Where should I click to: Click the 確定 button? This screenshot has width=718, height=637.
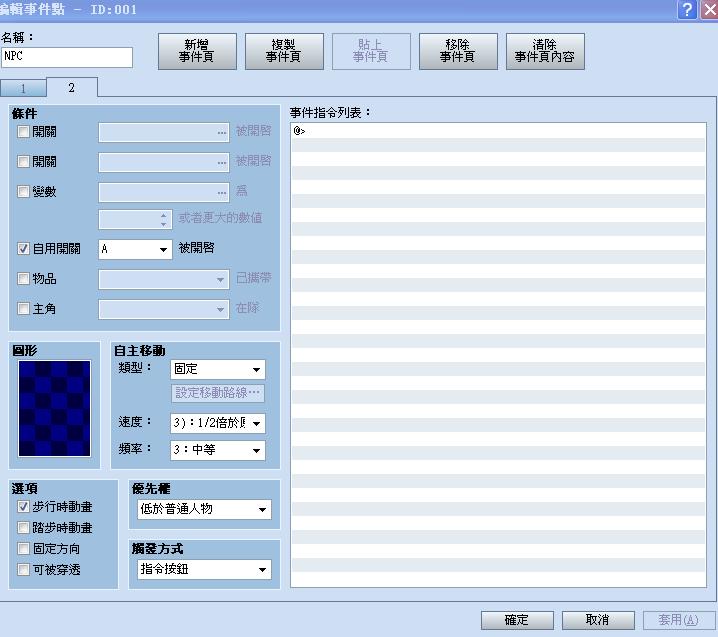pyautogui.click(x=517, y=620)
